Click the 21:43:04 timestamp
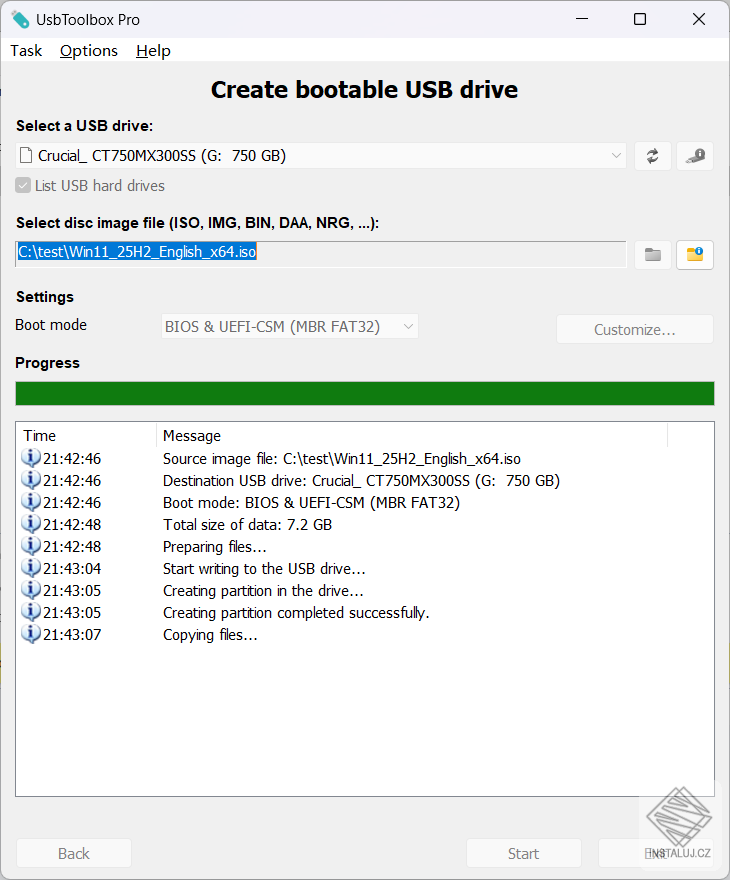 tap(72, 569)
